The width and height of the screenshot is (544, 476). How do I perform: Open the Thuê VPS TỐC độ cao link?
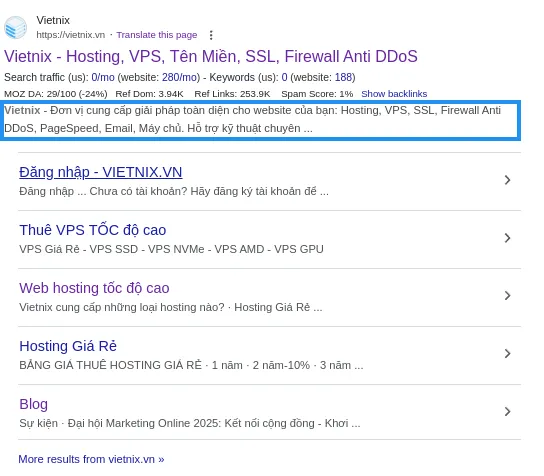(x=93, y=230)
